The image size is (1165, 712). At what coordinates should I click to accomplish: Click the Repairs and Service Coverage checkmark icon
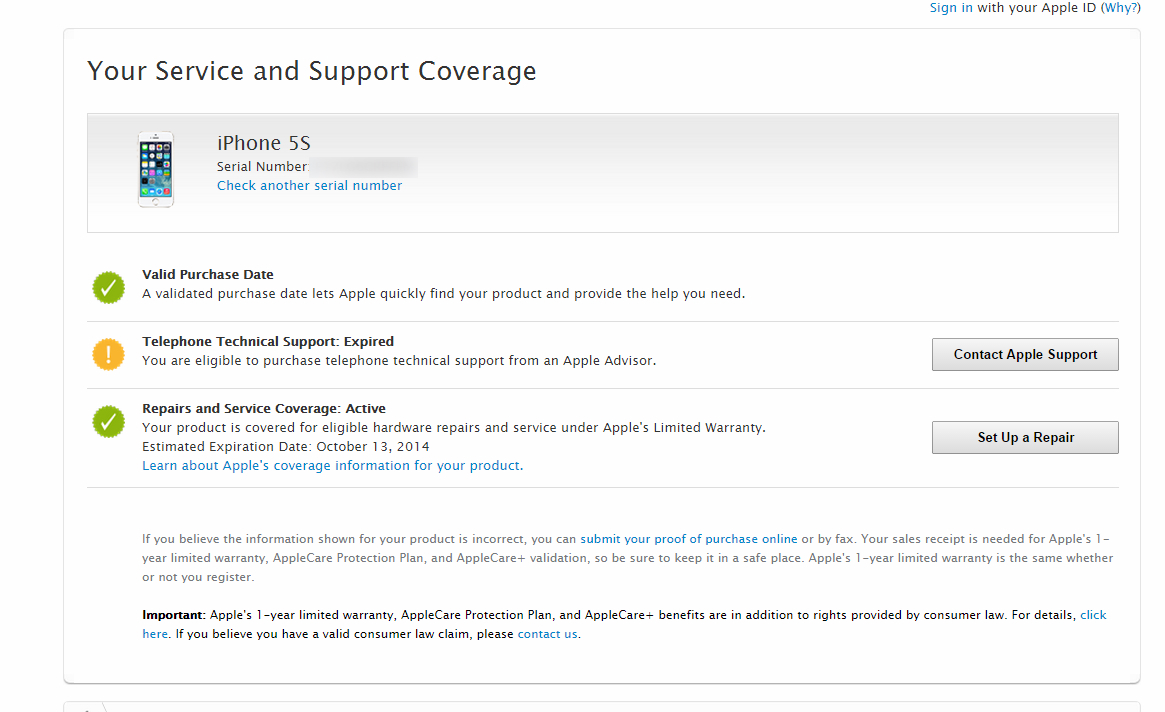pos(108,421)
